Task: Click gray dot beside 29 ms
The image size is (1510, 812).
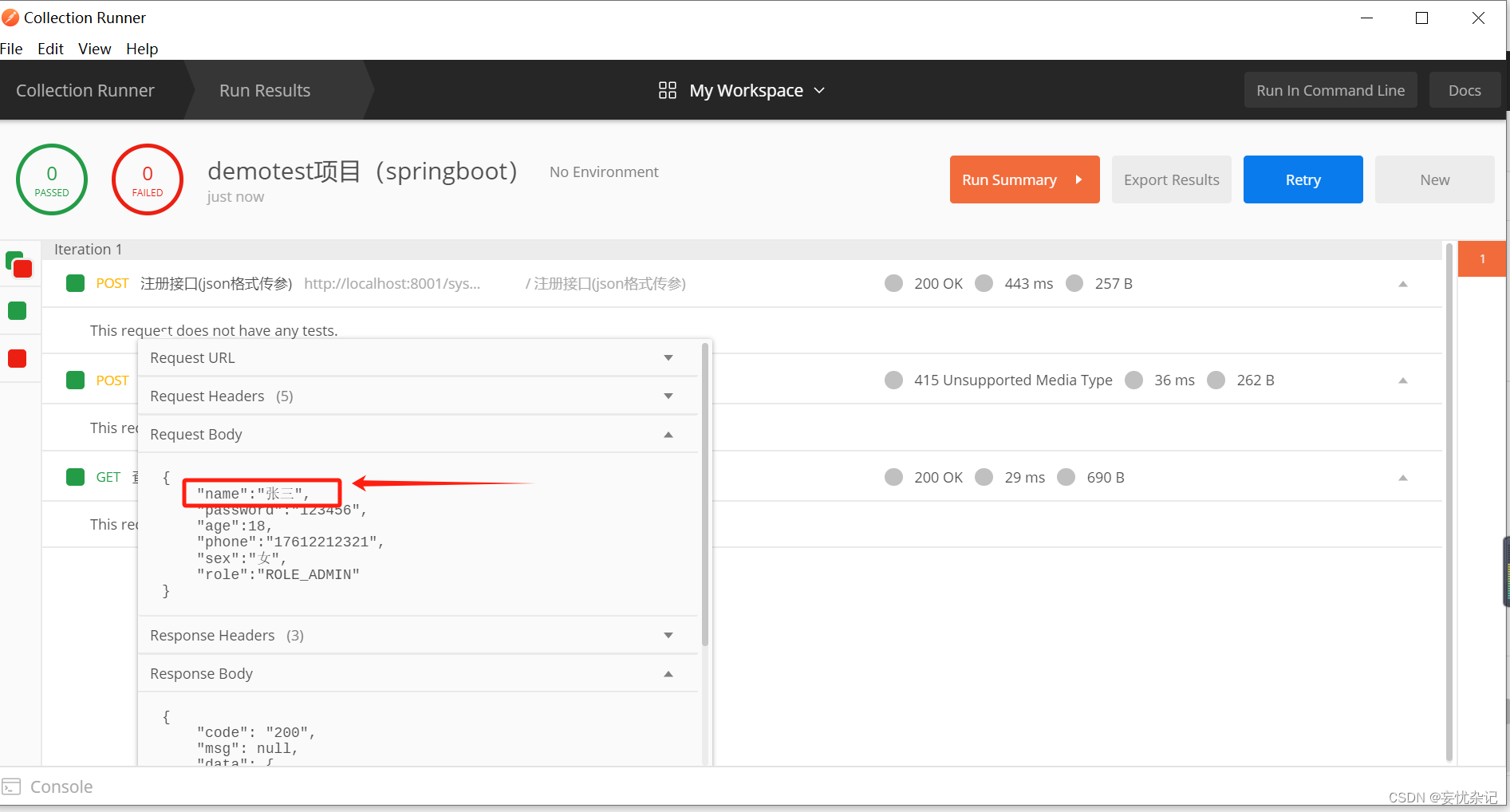Action: [x=984, y=477]
